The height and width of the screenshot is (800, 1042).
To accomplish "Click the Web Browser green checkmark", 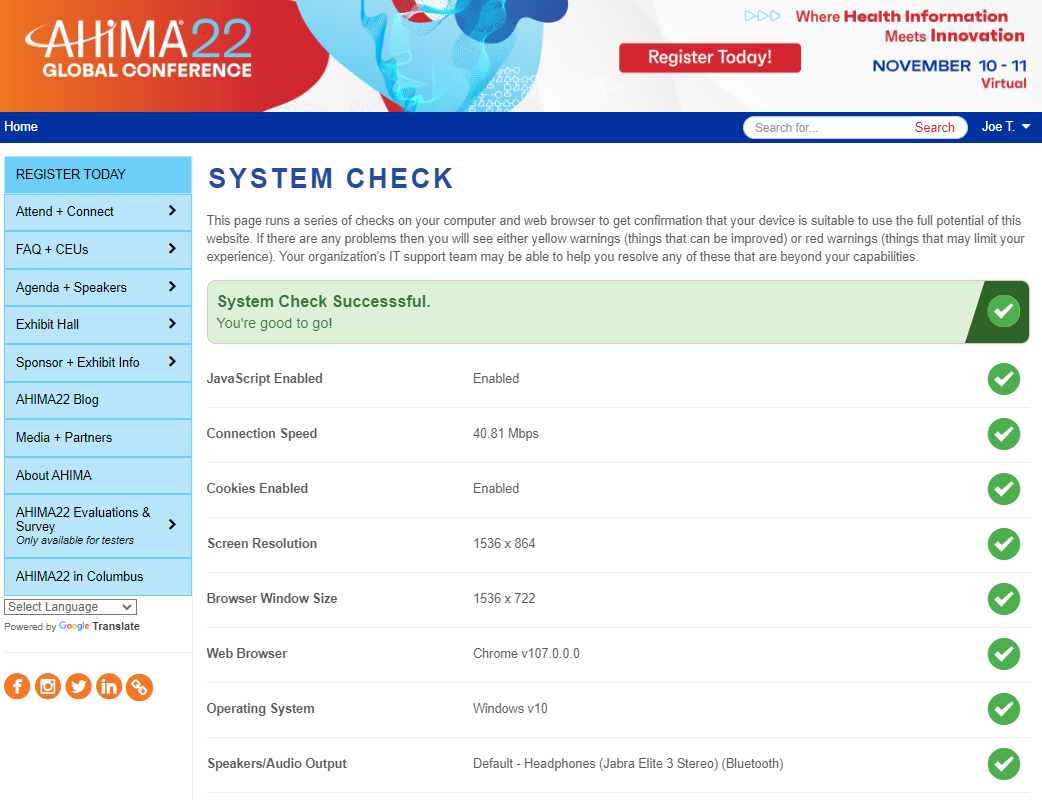I will click(x=1003, y=654).
